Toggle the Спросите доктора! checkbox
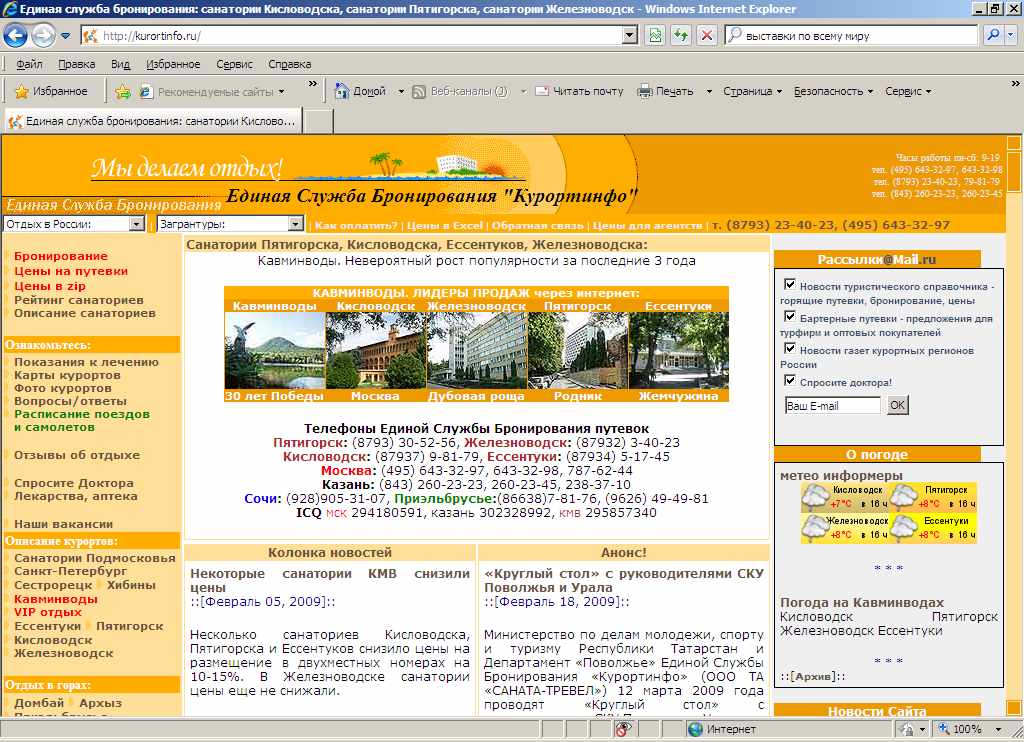The width and height of the screenshot is (1024, 742). [x=790, y=380]
